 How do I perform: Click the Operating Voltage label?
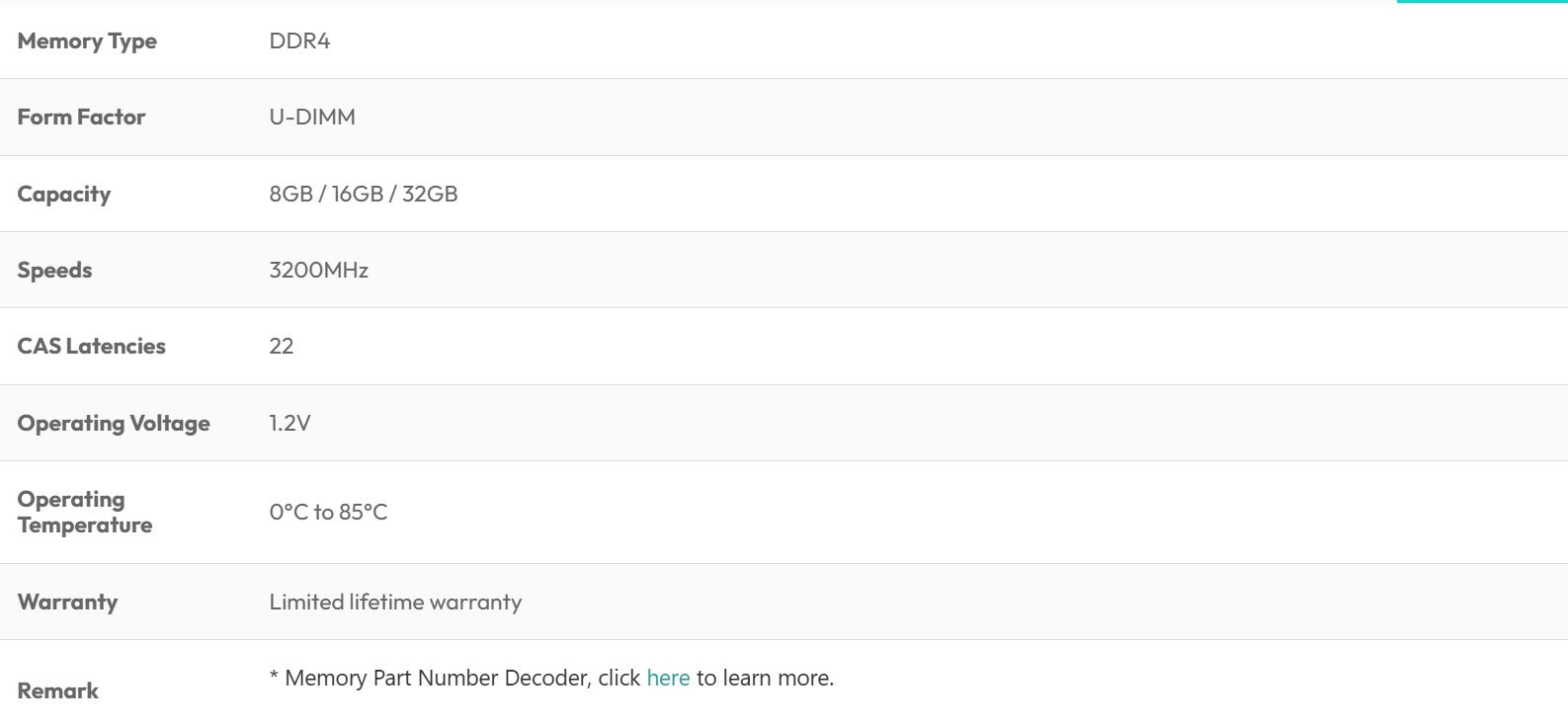point(114,424)
